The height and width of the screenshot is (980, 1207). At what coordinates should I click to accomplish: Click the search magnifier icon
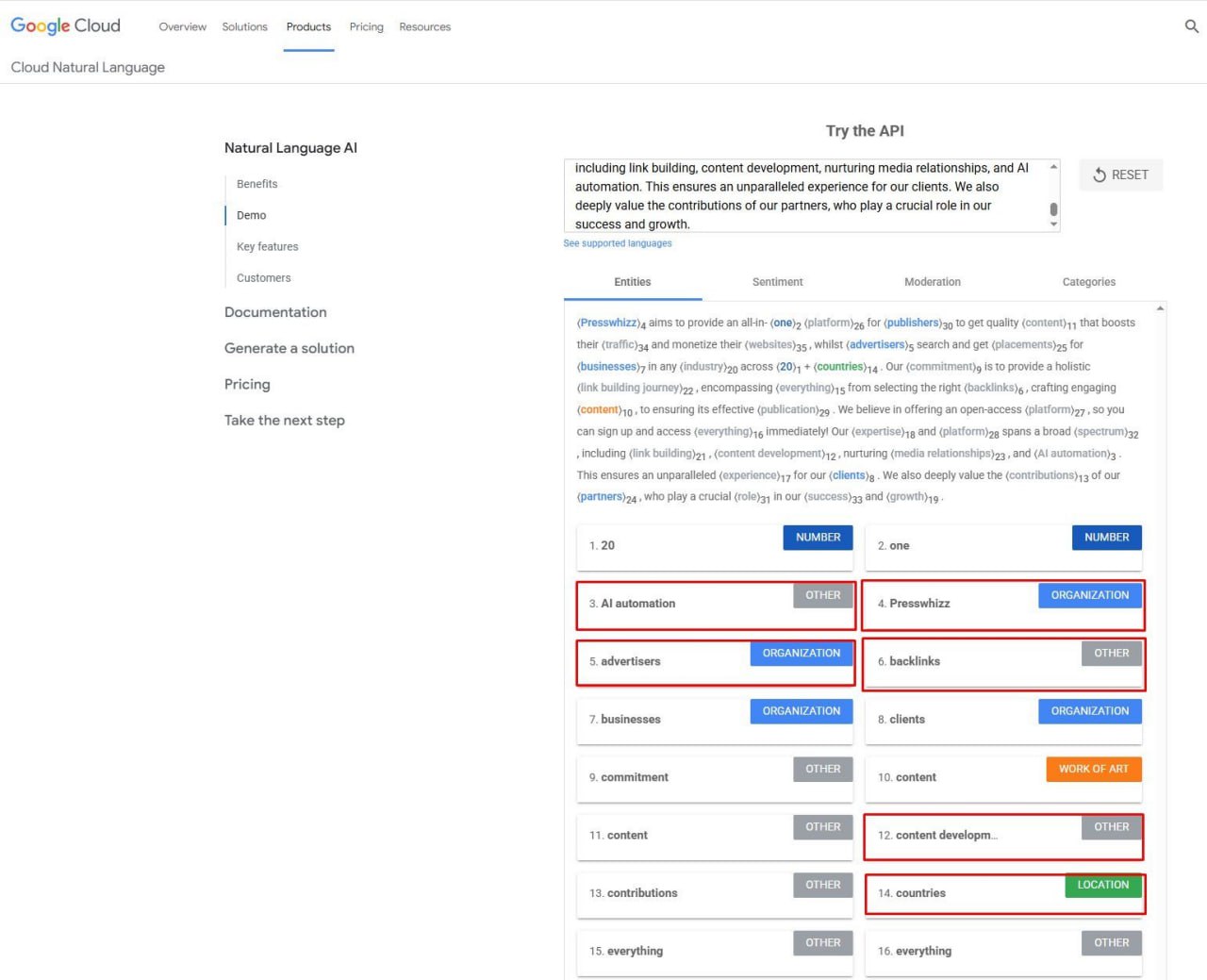[x=1191, y=26]
